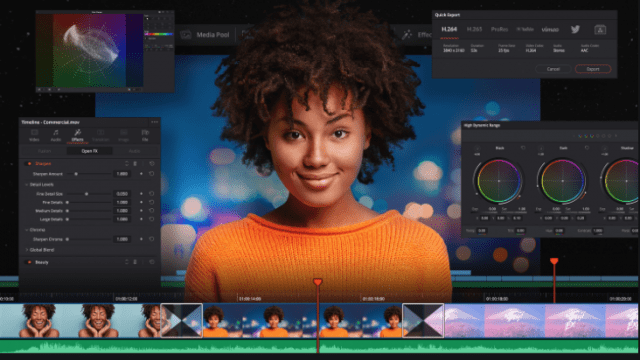640x360 pixels.
Task: Reset the Sharpen Chroma value
Action: click(151, 239)
